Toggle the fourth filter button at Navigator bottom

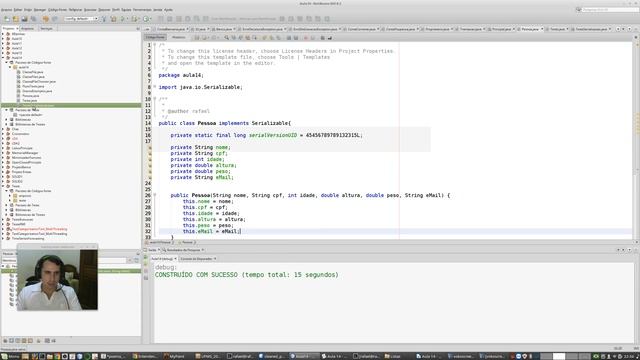coord(24,340)
